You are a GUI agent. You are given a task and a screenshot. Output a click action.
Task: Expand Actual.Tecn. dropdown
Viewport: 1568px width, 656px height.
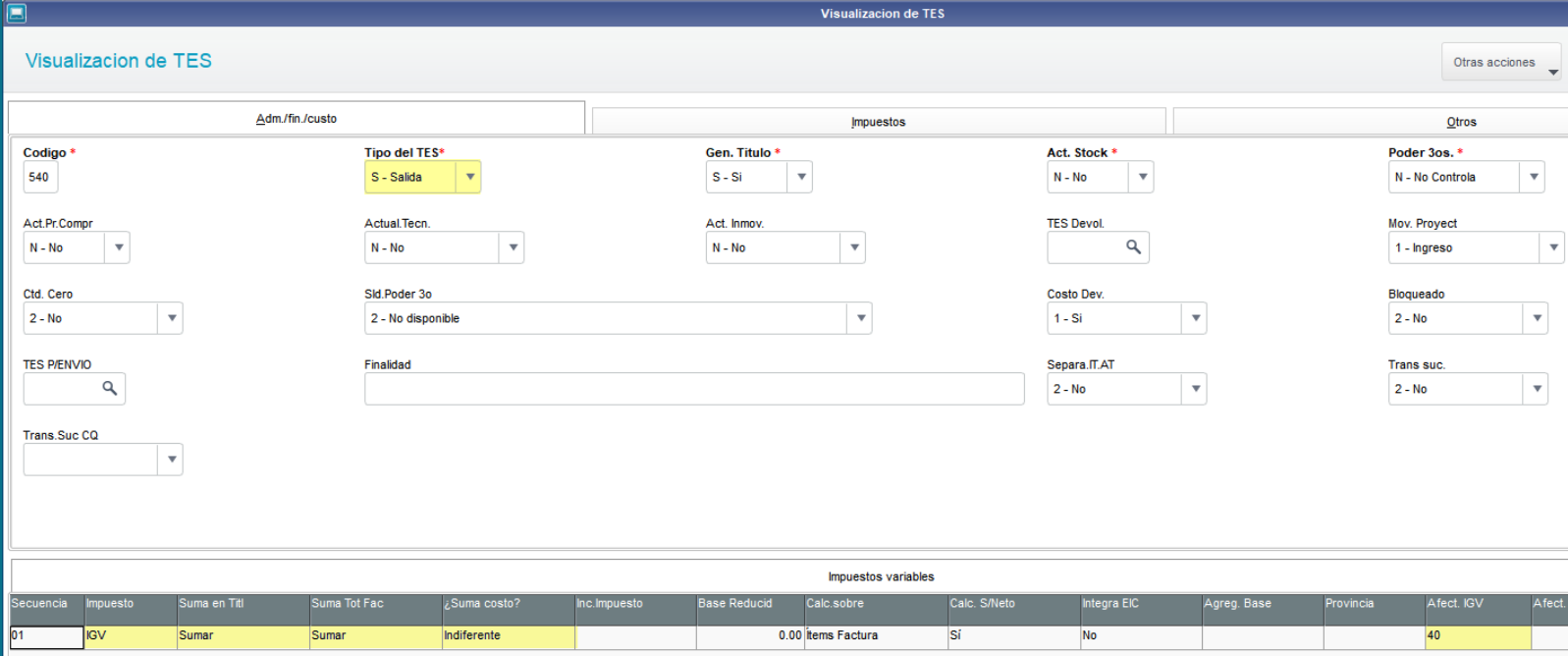click(x=513, y=247)
